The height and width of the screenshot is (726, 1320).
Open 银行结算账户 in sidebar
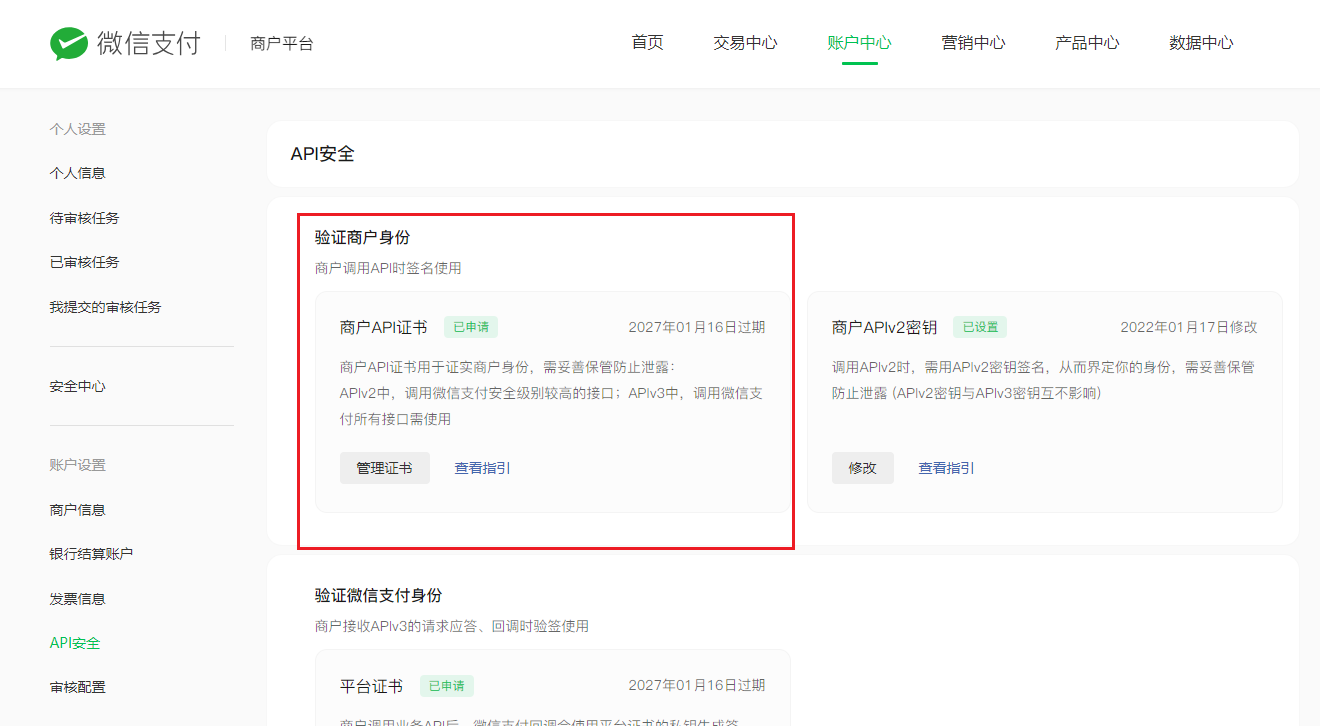(x=92, y=554)
